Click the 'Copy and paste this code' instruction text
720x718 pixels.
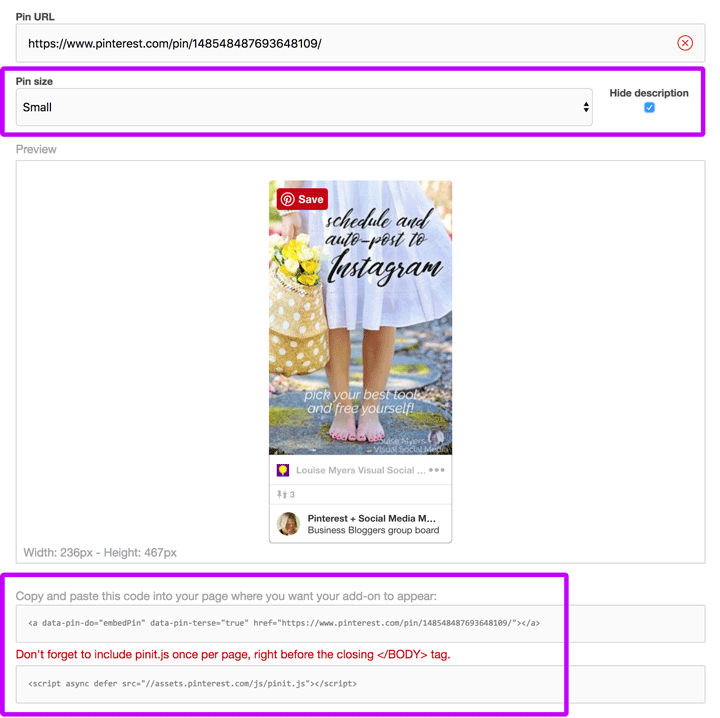tap(226, 596)
